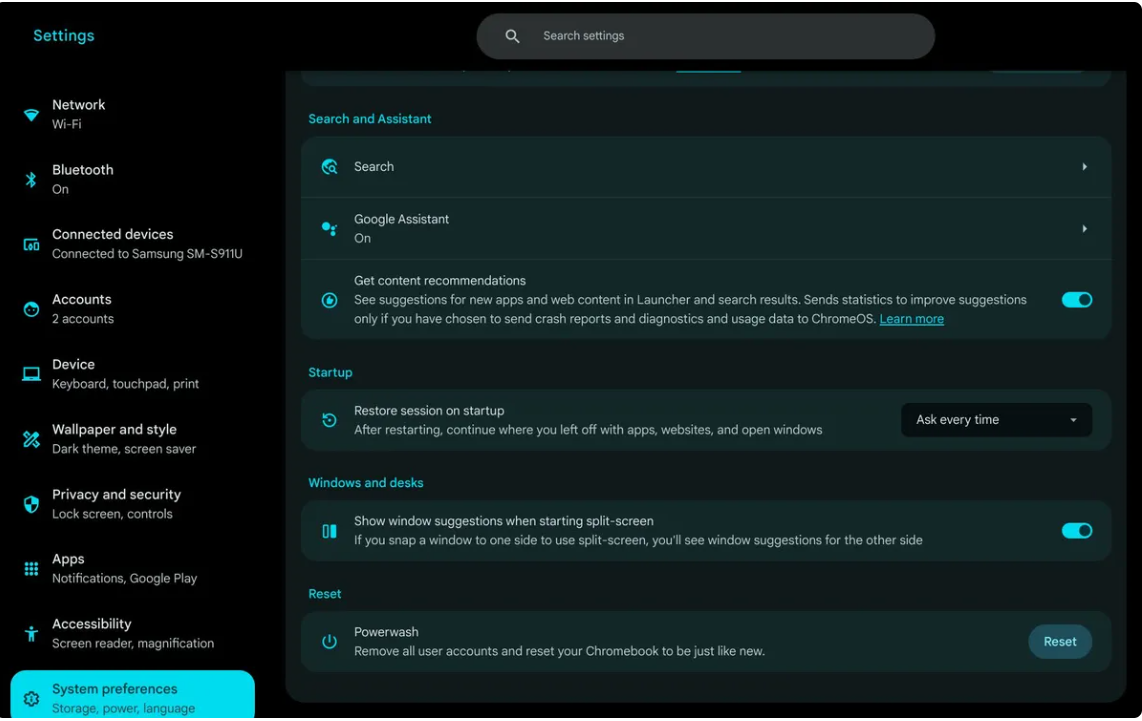The image size is (1142, 721).
Task: Open the Ask every time dropdown
Action: (996, 420)
